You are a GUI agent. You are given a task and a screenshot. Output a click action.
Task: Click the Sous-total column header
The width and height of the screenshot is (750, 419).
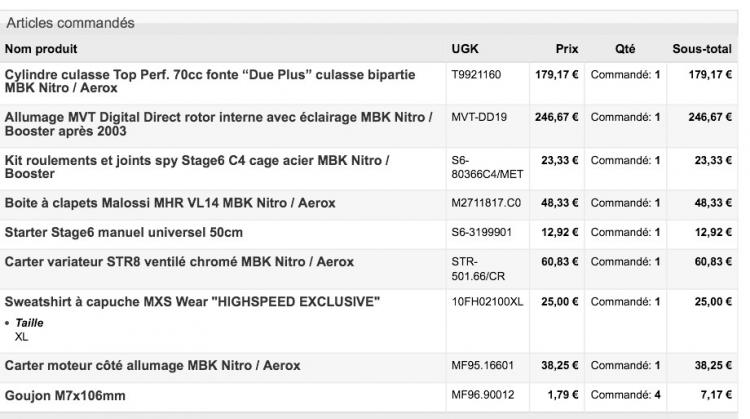click(702, 49)
